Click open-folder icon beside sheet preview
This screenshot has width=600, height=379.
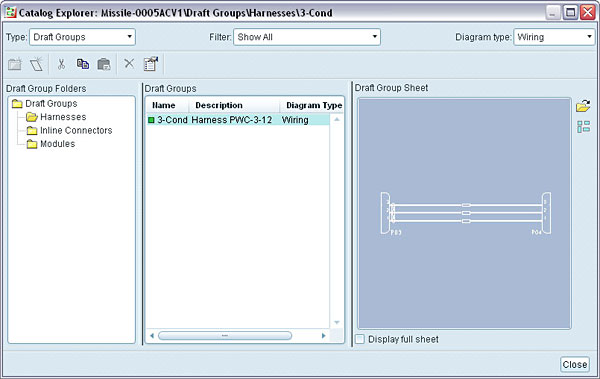tap(583, 106)
